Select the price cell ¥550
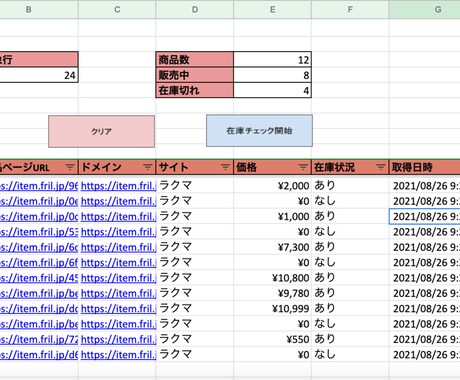The image size is (460, 380). tap(272, 339)
